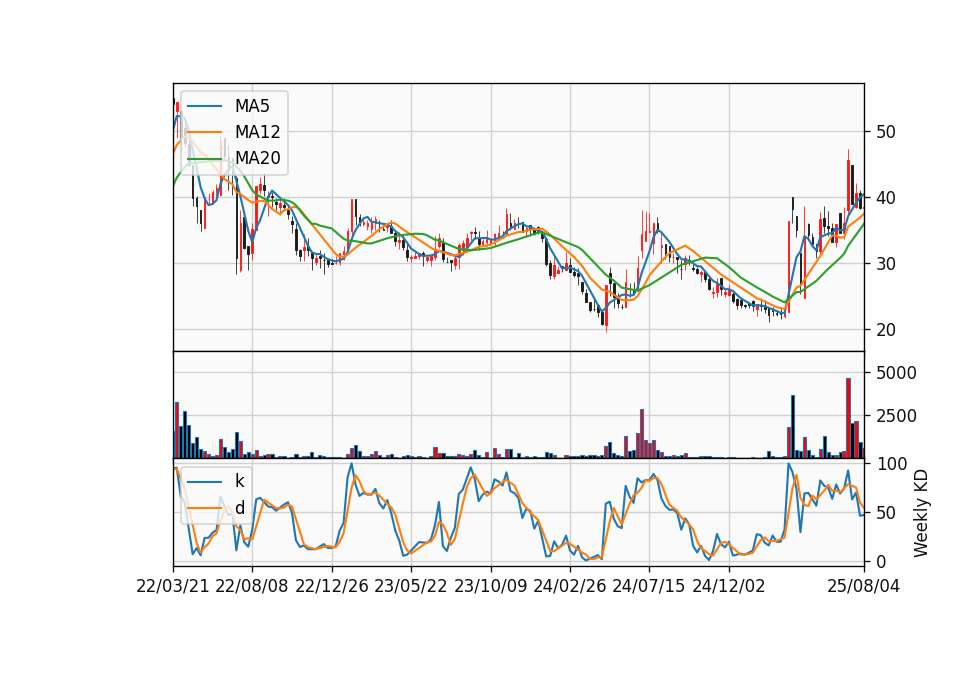Screen dimensions: 960x690
Task: Click the MA12 legend label
Action: point(257,132)
